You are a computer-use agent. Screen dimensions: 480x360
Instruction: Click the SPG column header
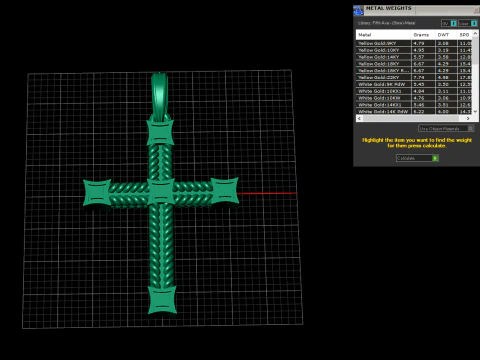pyautogui.click(x=465, y=35)
